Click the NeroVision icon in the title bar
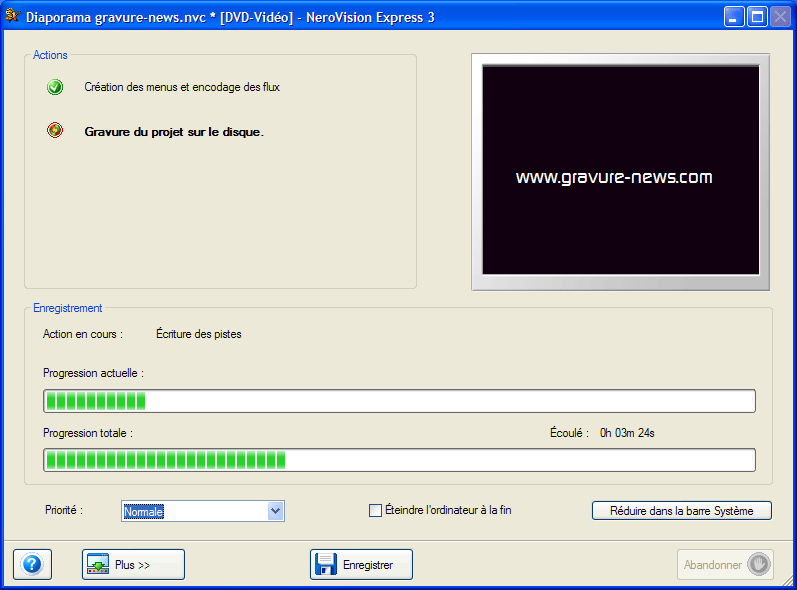The width and height of the screenshot is (797, 590). tap(13, 16)
